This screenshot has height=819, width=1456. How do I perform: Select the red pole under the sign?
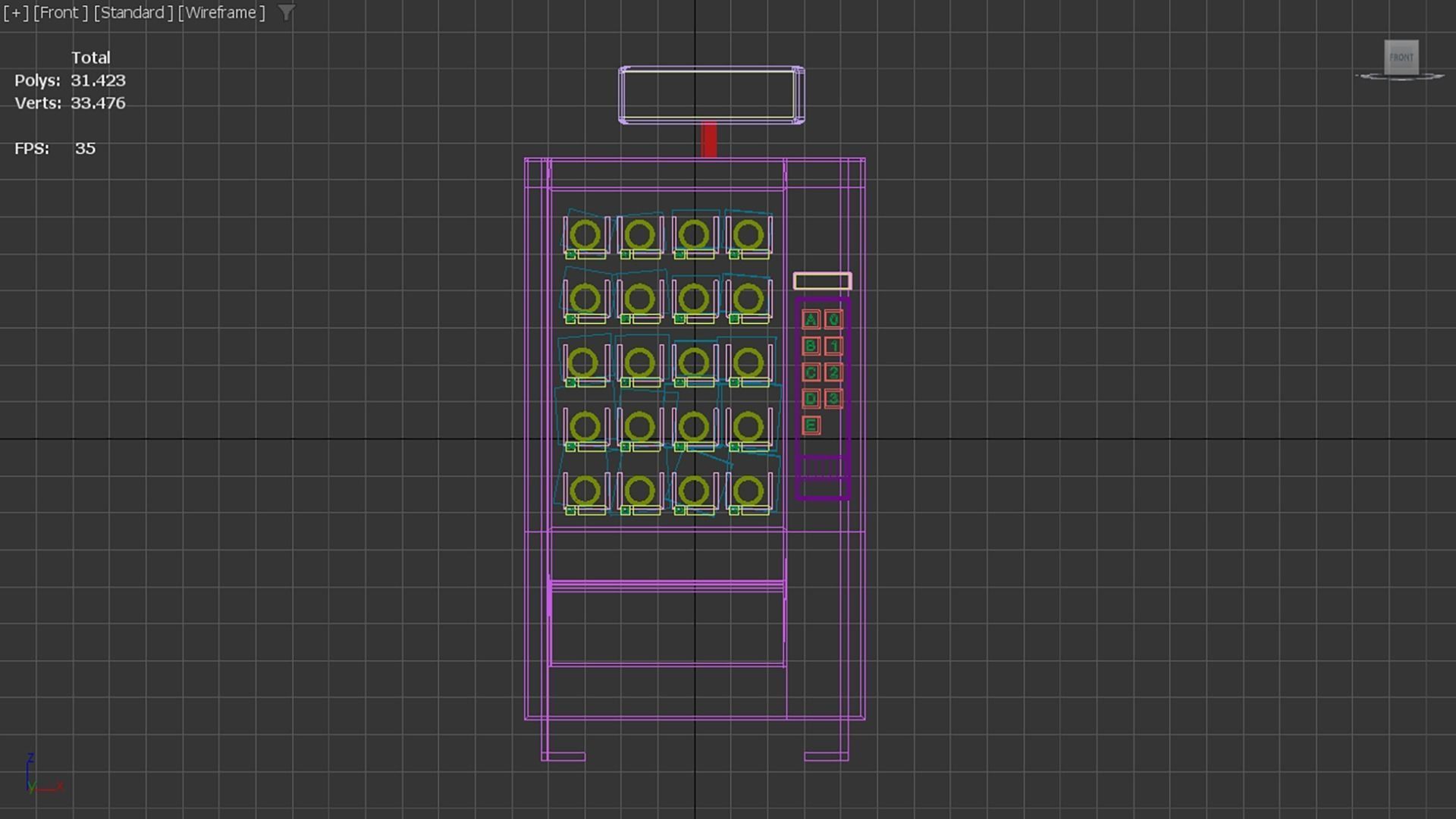709,140
